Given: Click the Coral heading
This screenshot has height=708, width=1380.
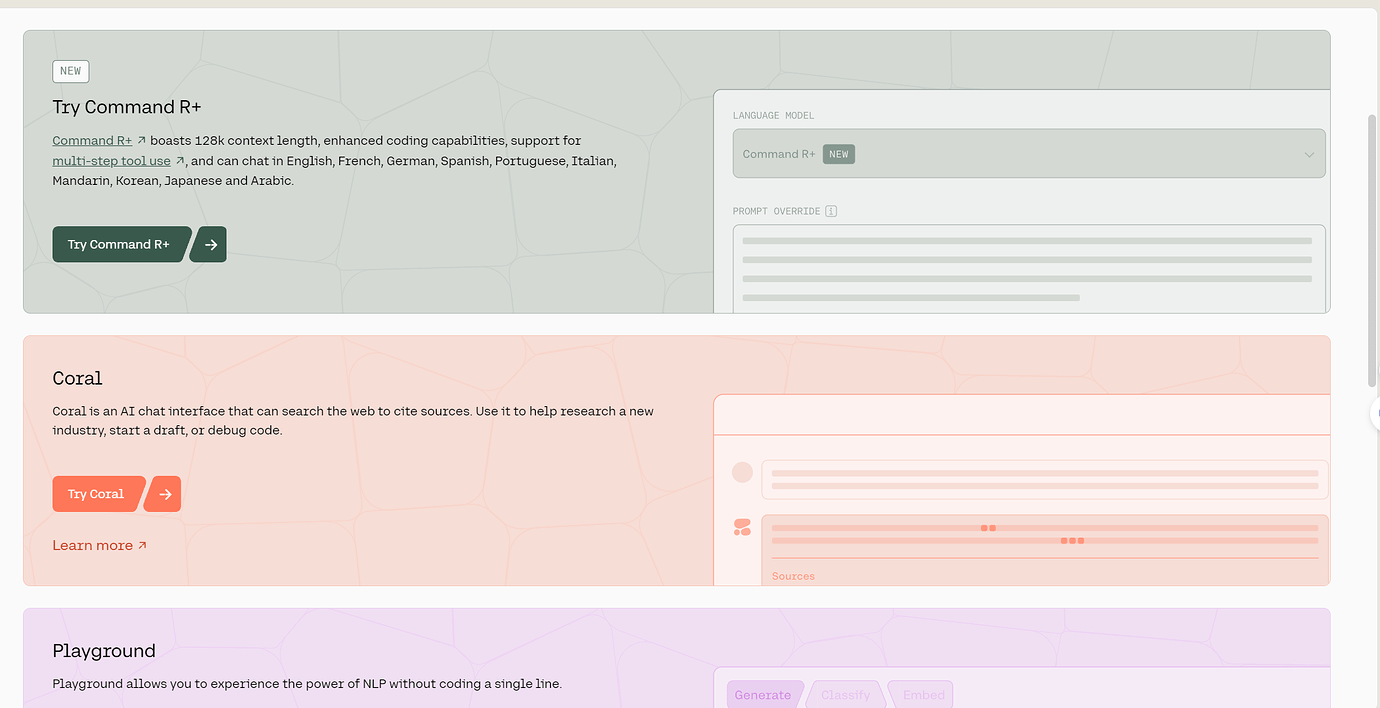Looking at the screenshot, I should click(78, 378).
